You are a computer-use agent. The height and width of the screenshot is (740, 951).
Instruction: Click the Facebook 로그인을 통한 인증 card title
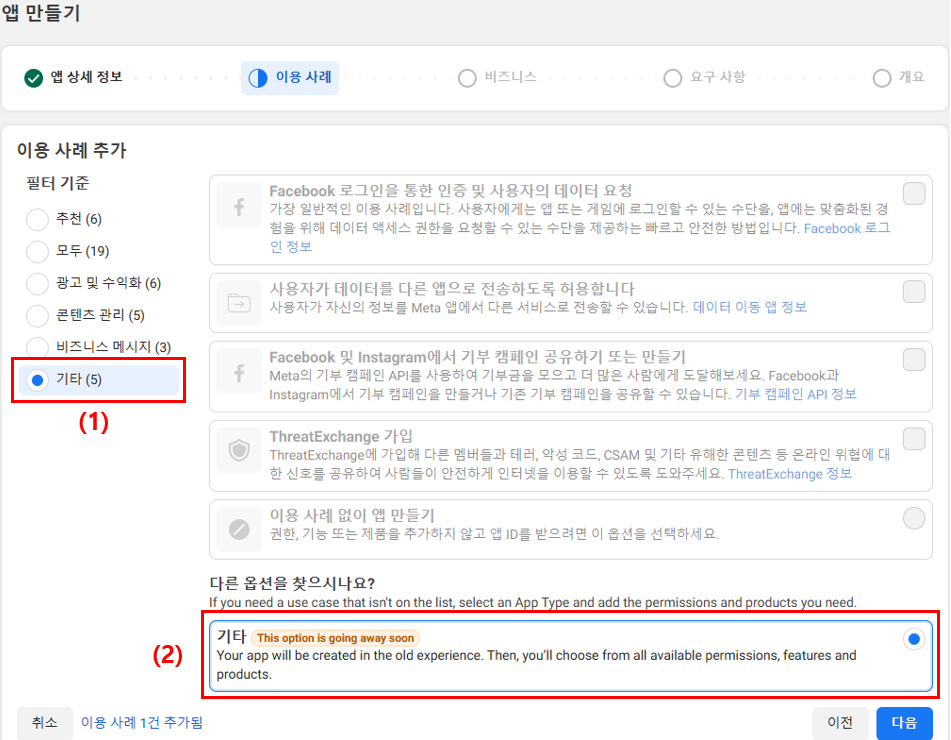[451, 191]
